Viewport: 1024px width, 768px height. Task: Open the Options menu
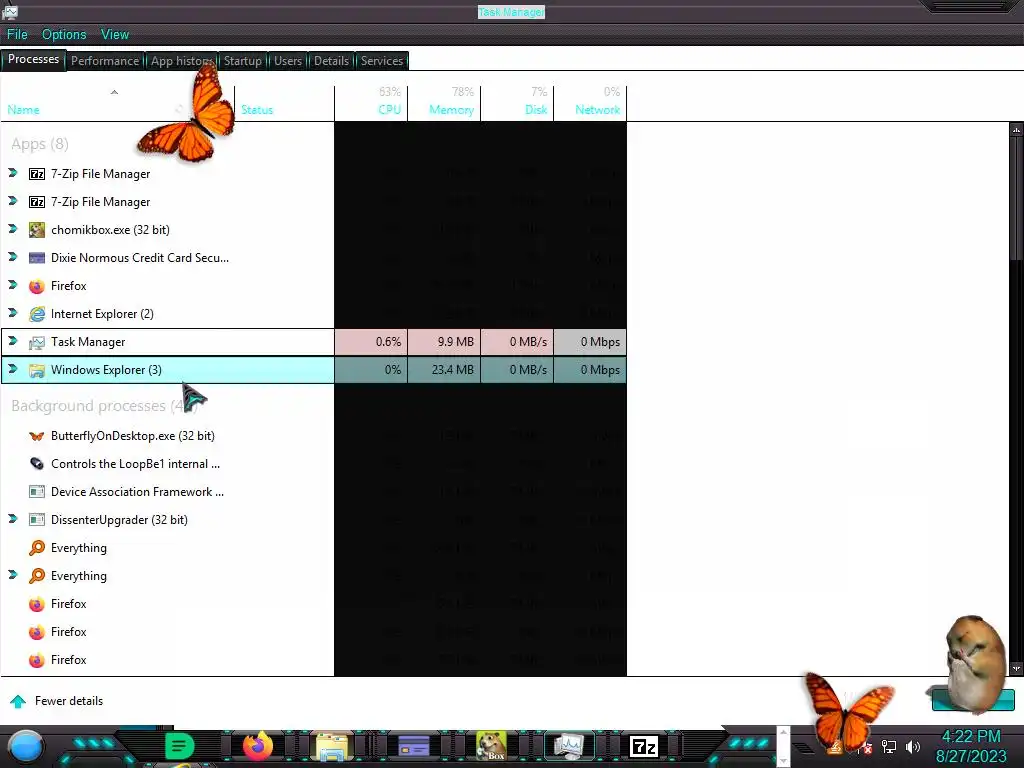pyautogui.click(x=64, y=35)
